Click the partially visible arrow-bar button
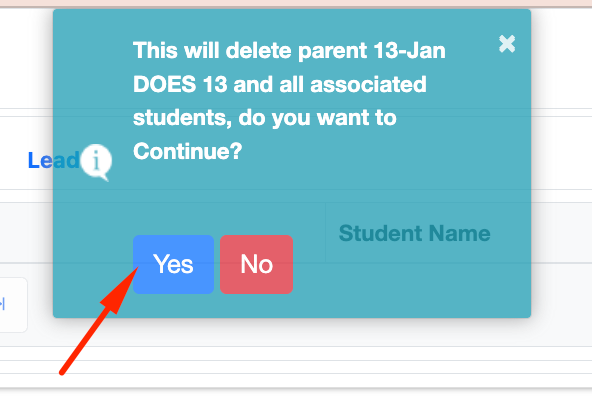Screen dimensions: 592x400 tap(13, 305)
